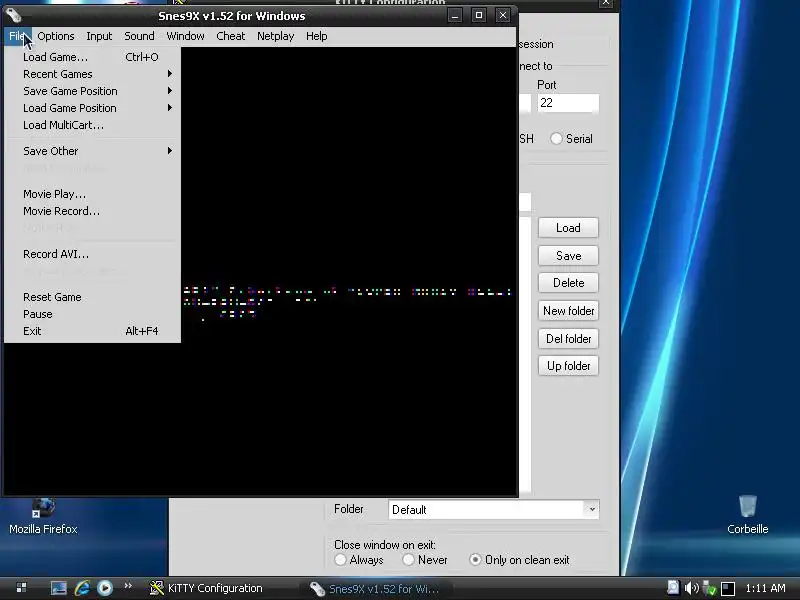The height and width of the screenshot is (600, 800).
Task: Open the Window menu
Action: [185, 36]
